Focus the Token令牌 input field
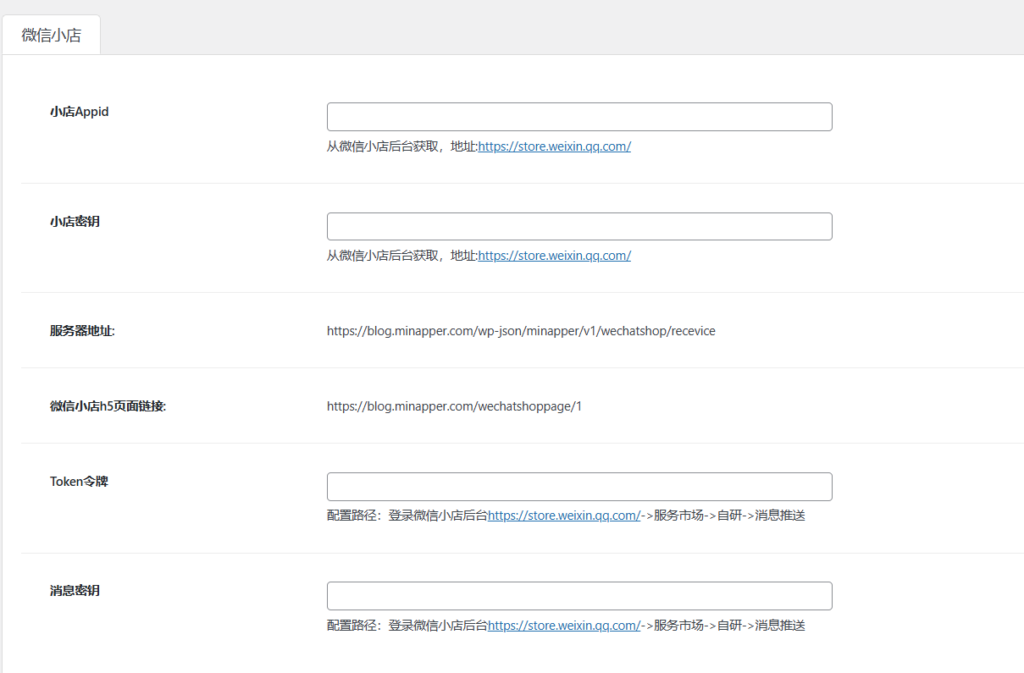The width and height of the screenshot is (1024, 673). coord(579,487)
